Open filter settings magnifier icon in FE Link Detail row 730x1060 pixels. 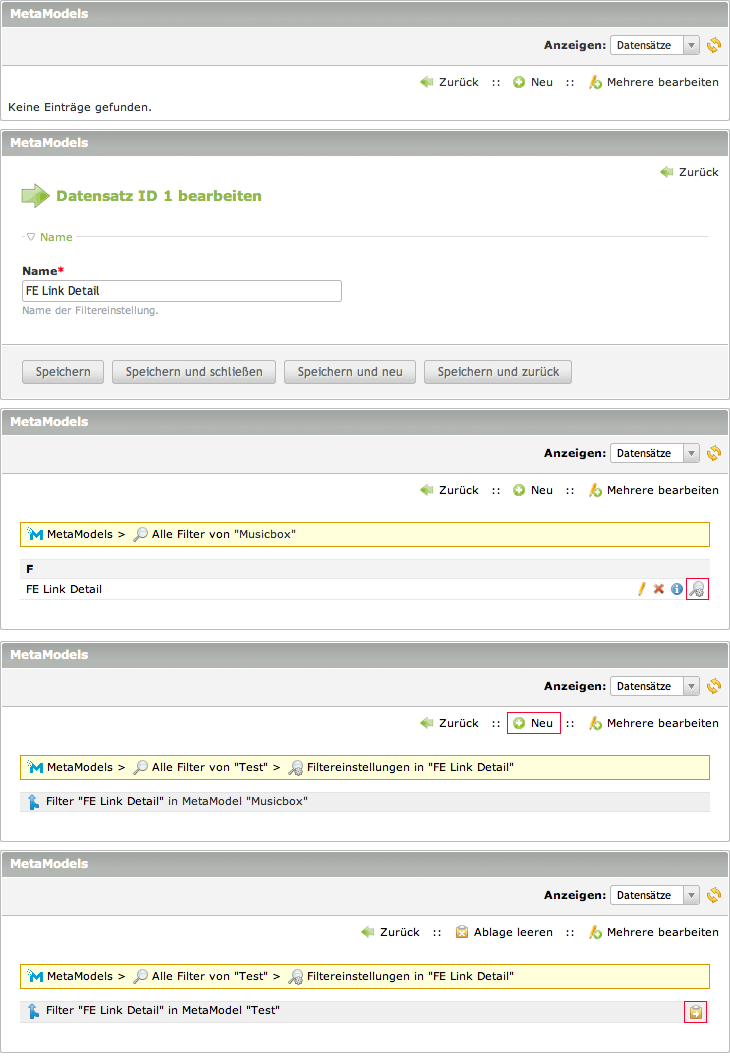697,589
